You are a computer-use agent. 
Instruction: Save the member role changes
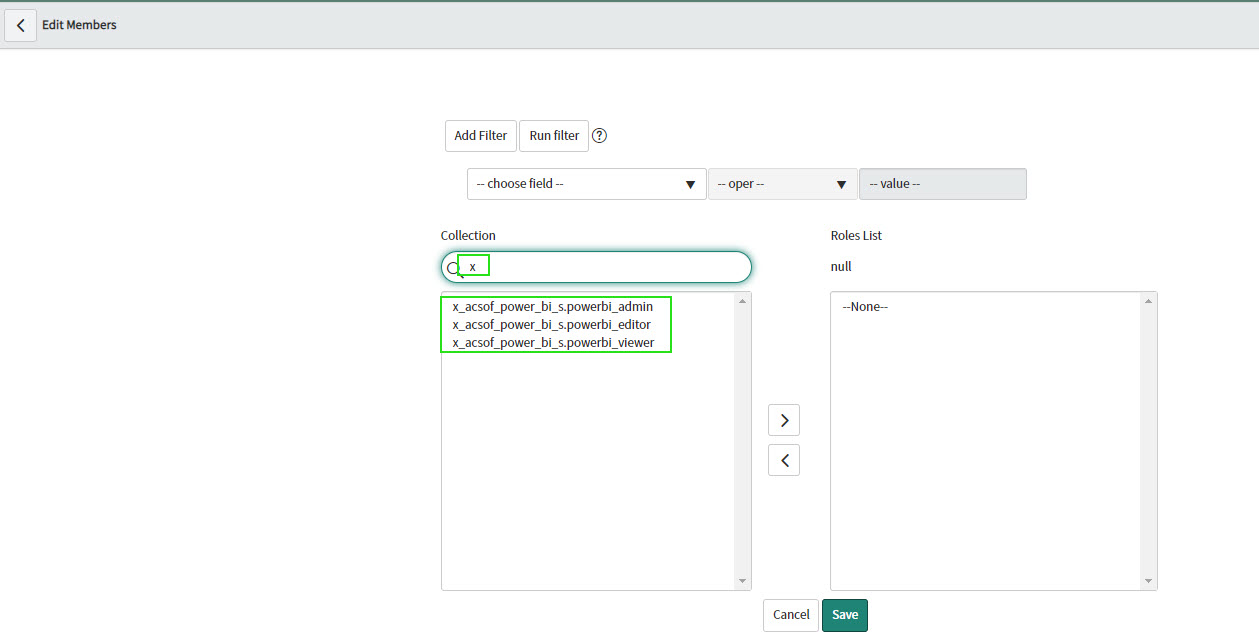point(844,615)
